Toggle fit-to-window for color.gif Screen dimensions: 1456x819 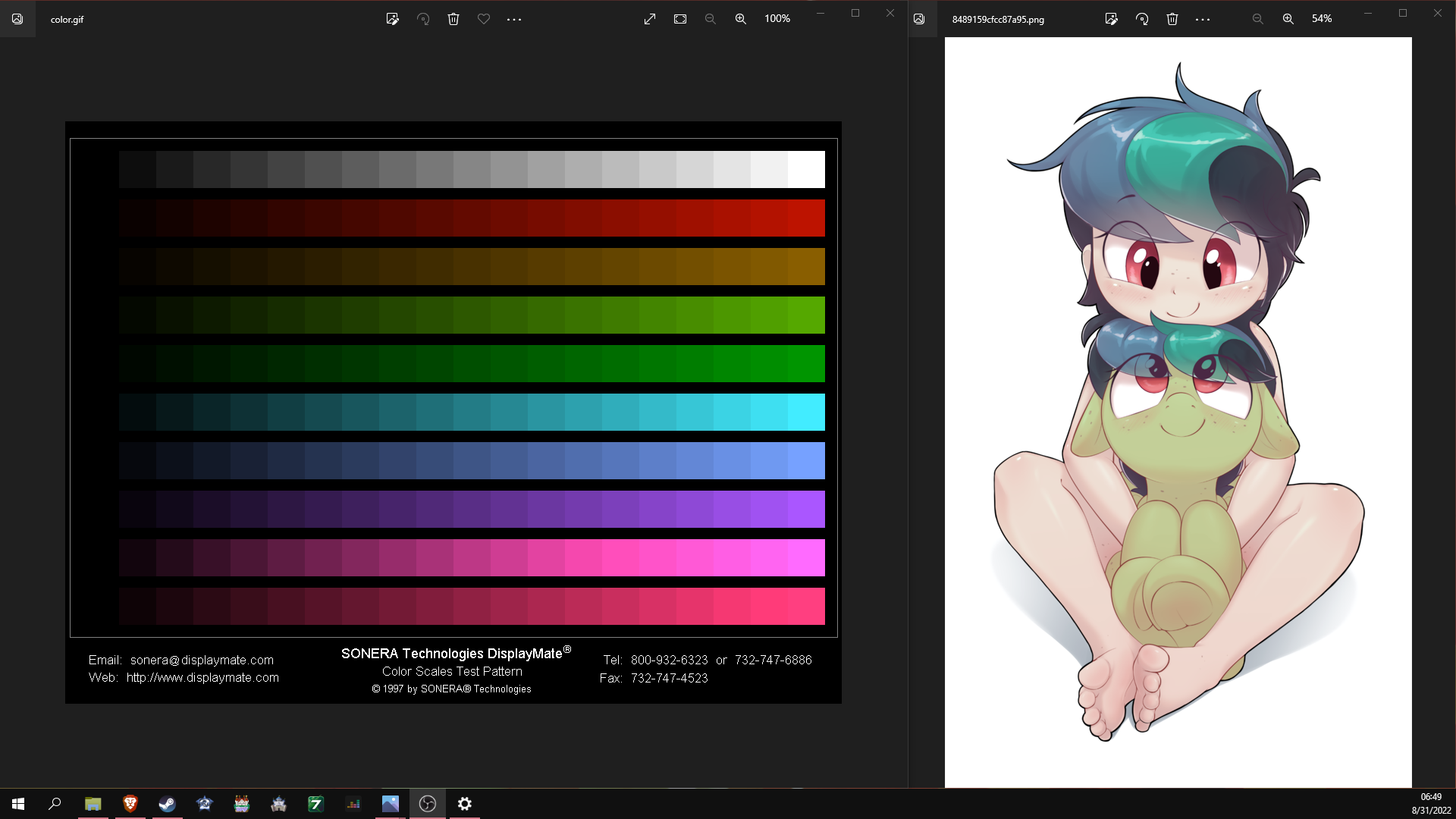pos(680,19)
